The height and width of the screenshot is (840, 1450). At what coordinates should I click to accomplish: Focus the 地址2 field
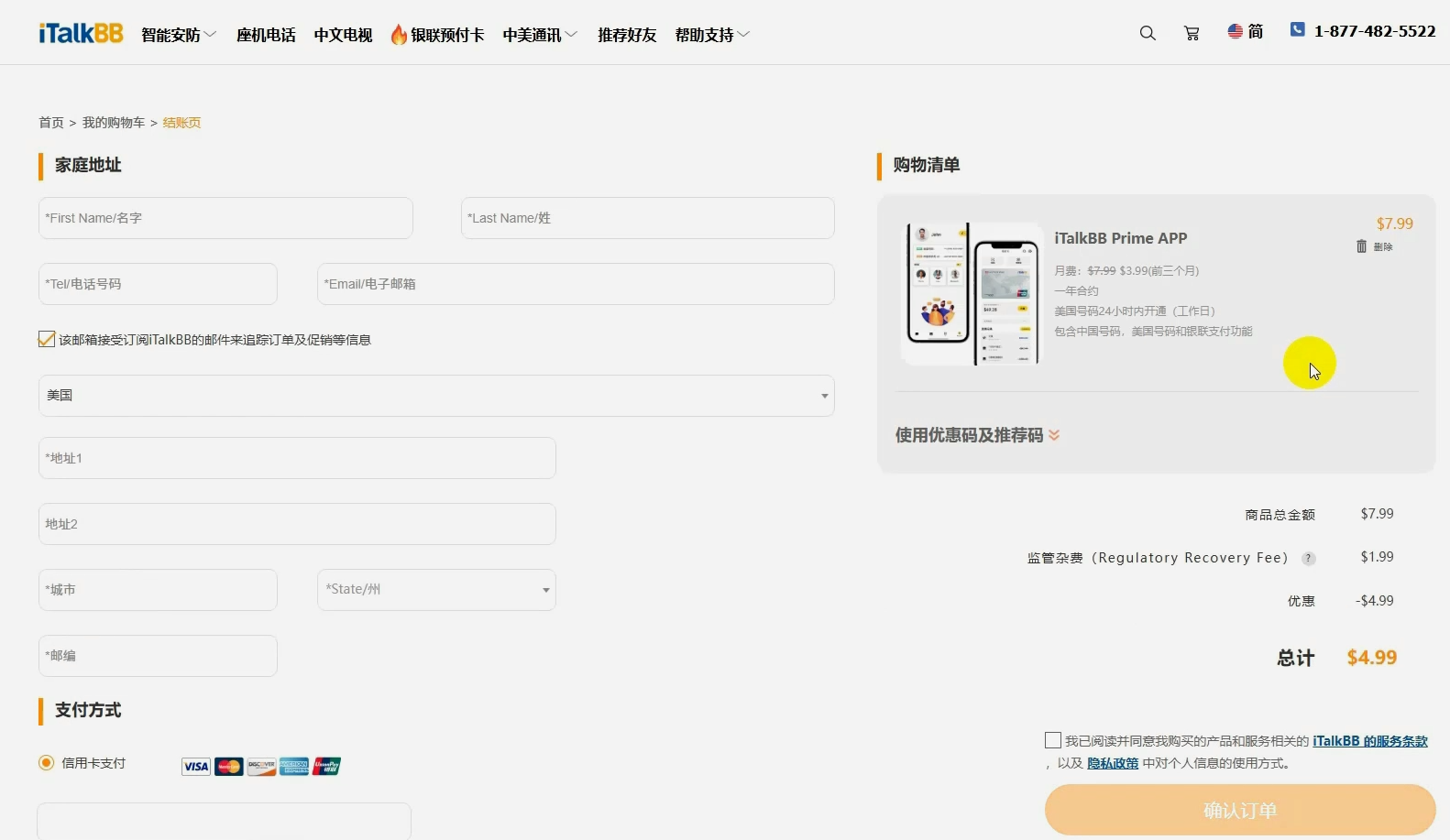pos(297,524)
